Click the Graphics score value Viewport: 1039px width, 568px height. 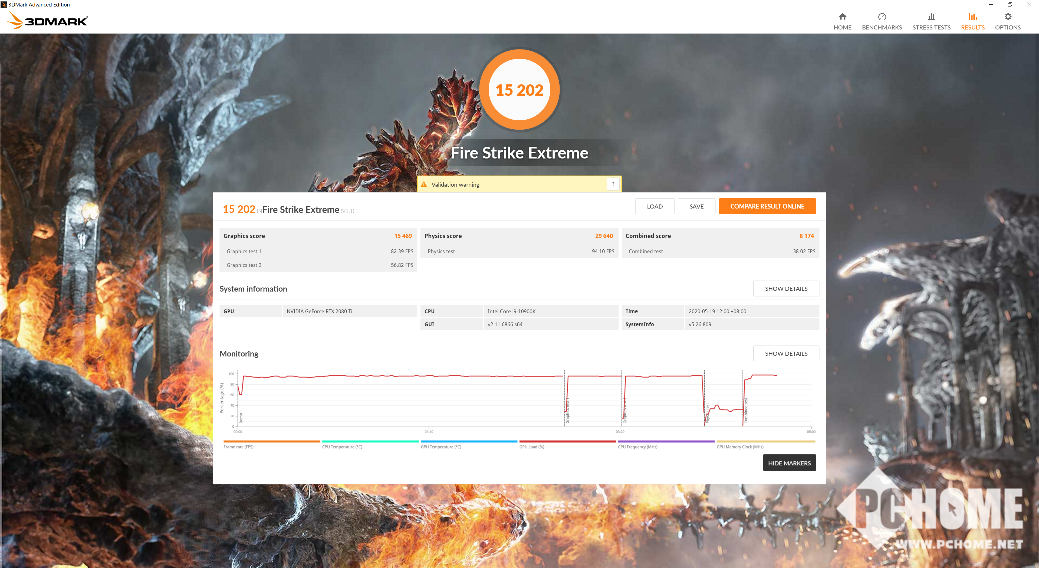[x=403, y=236]
